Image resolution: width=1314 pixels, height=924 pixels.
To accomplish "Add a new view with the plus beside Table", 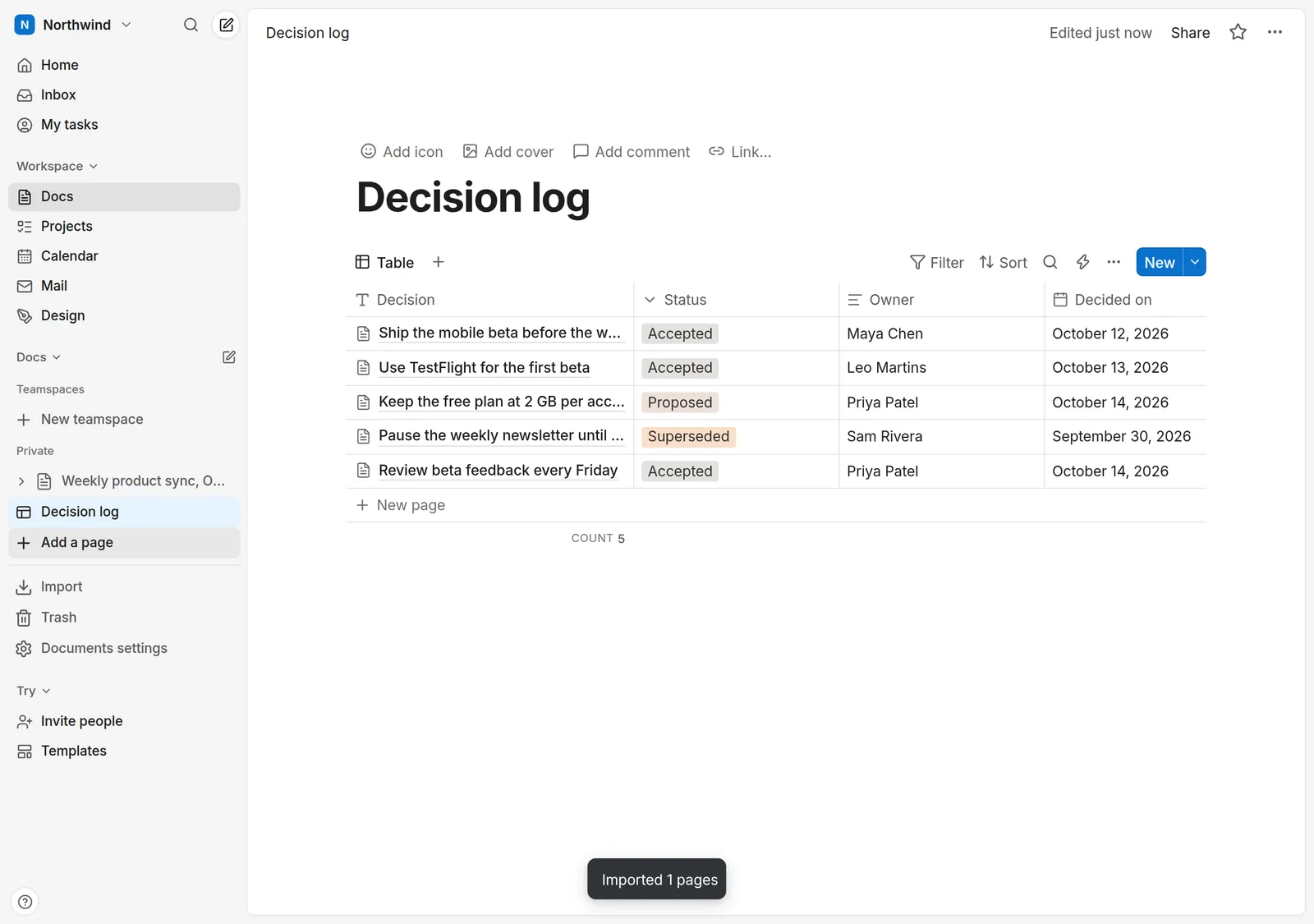I will 439,262.
